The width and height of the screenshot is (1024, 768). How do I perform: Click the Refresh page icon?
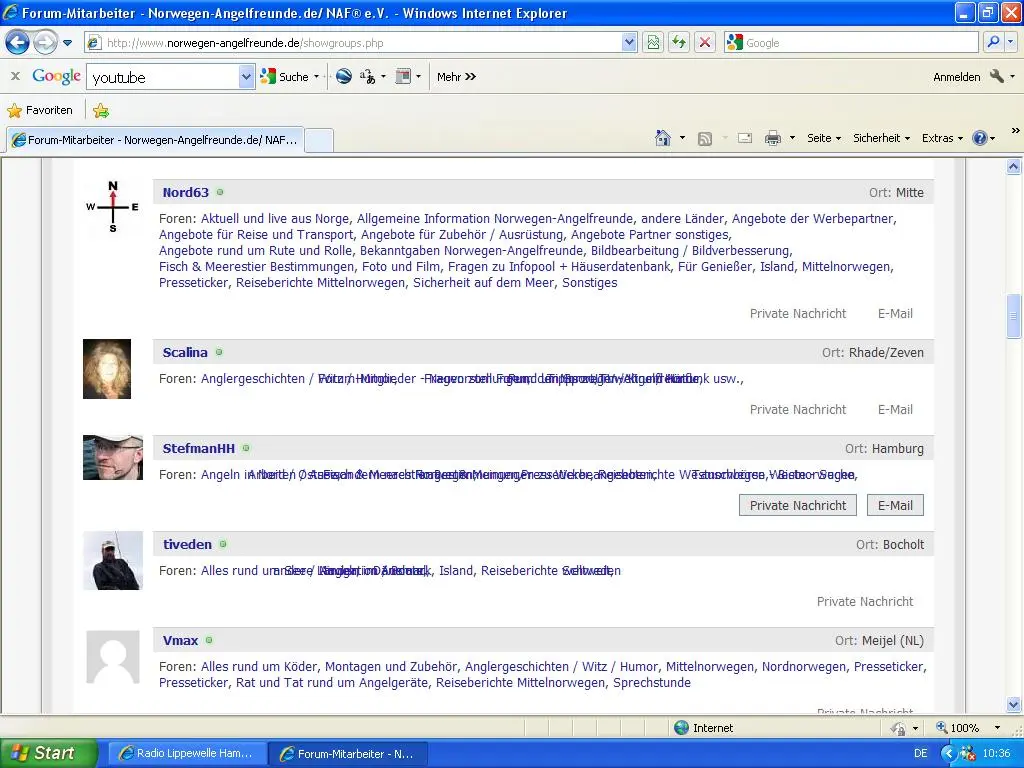point(680,43)
